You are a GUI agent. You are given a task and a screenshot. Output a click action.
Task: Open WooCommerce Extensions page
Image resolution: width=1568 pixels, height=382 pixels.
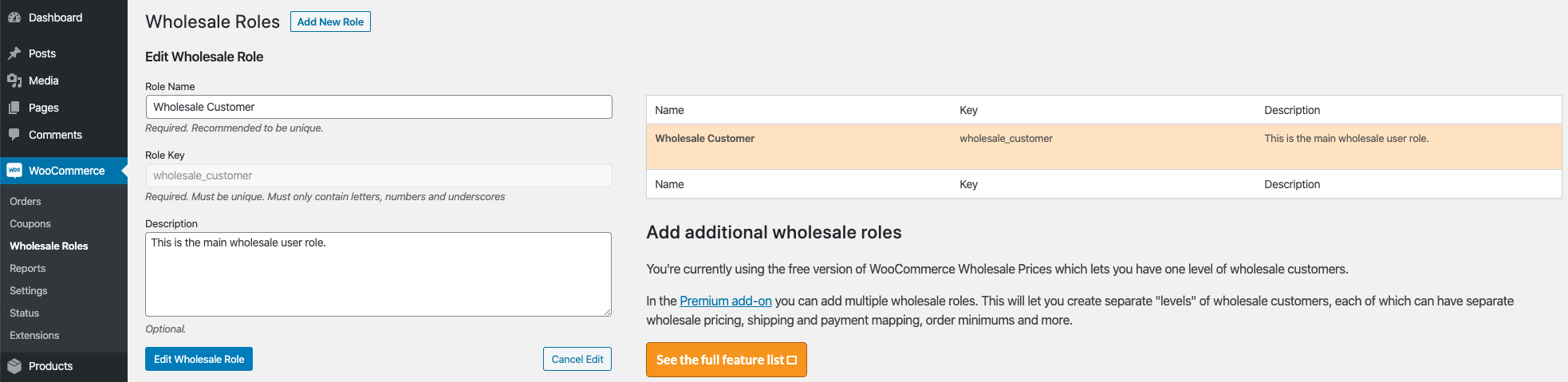point(34,336)
